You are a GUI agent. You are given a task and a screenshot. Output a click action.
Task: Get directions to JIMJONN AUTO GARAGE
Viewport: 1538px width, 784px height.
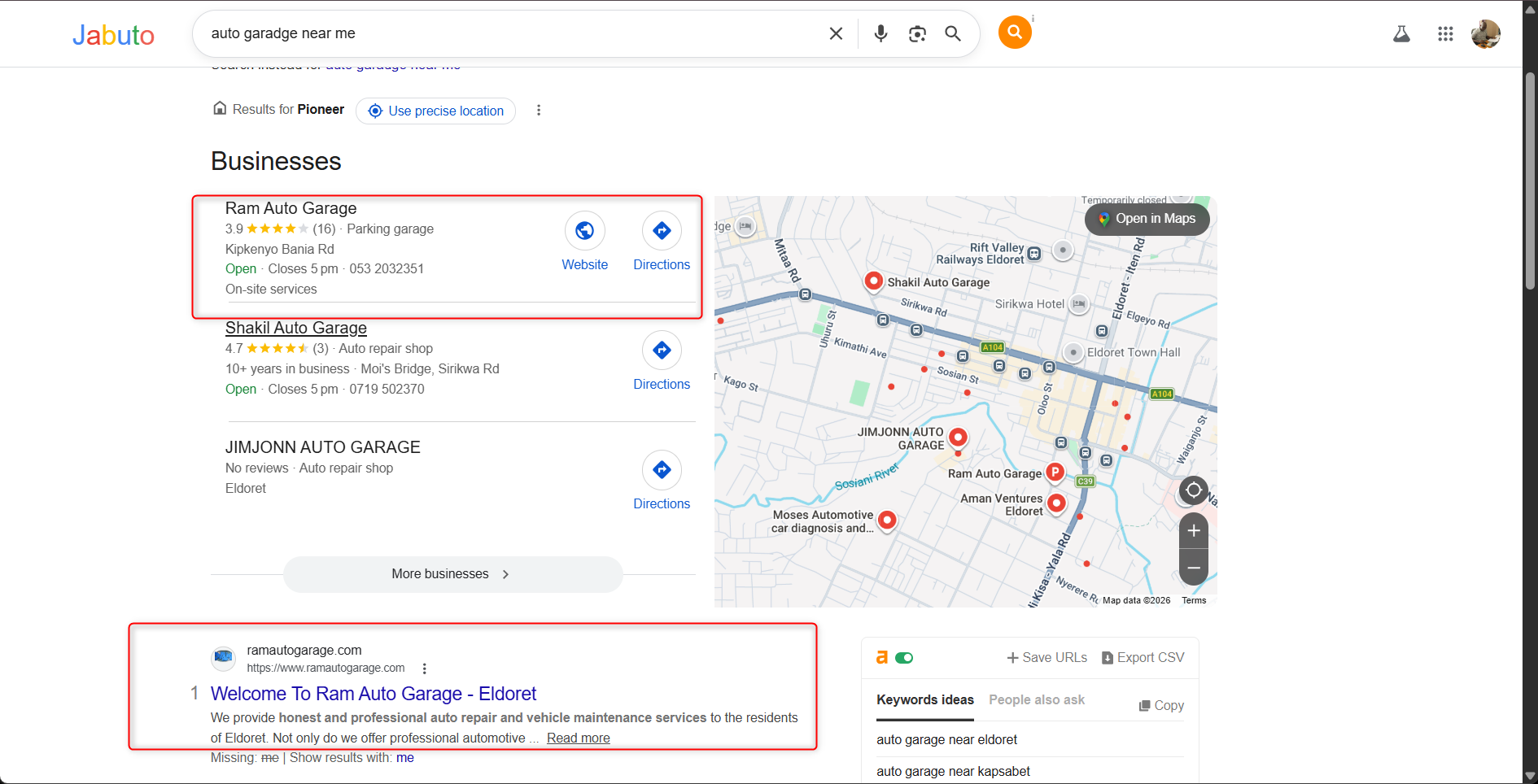click(x=662, y=470)
